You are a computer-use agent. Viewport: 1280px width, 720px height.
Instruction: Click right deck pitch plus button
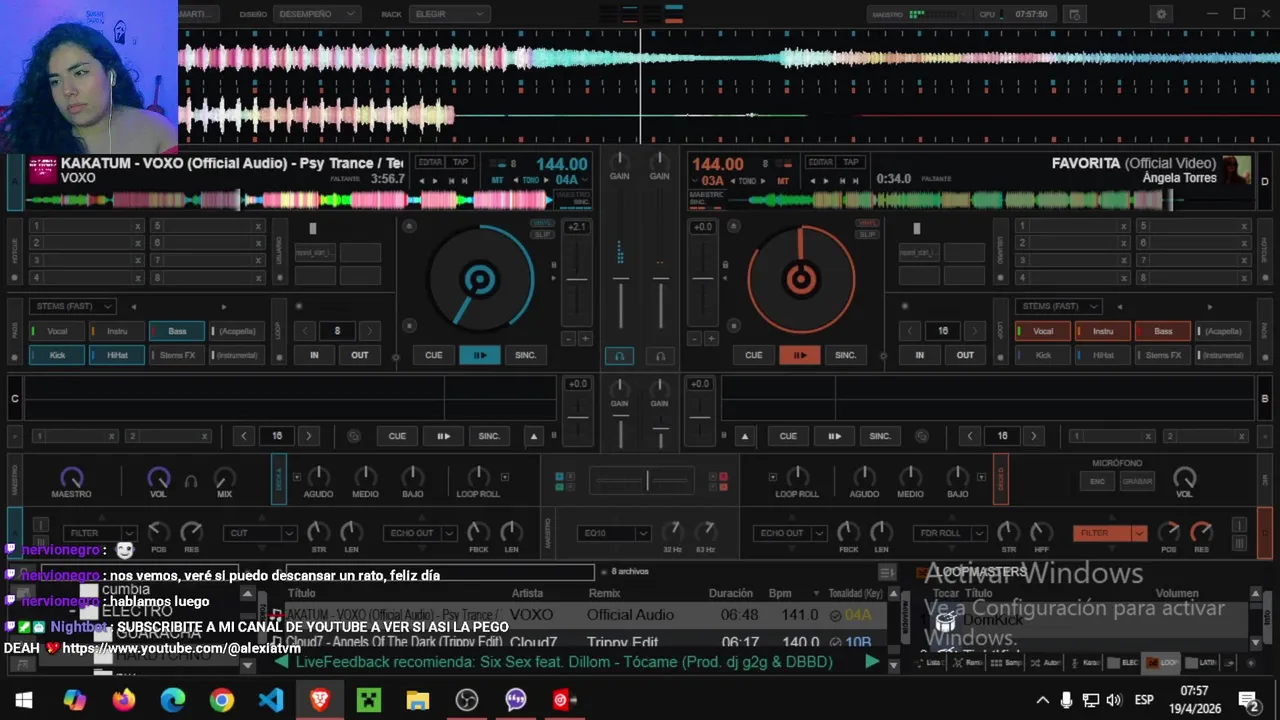[x=711, y=339]
